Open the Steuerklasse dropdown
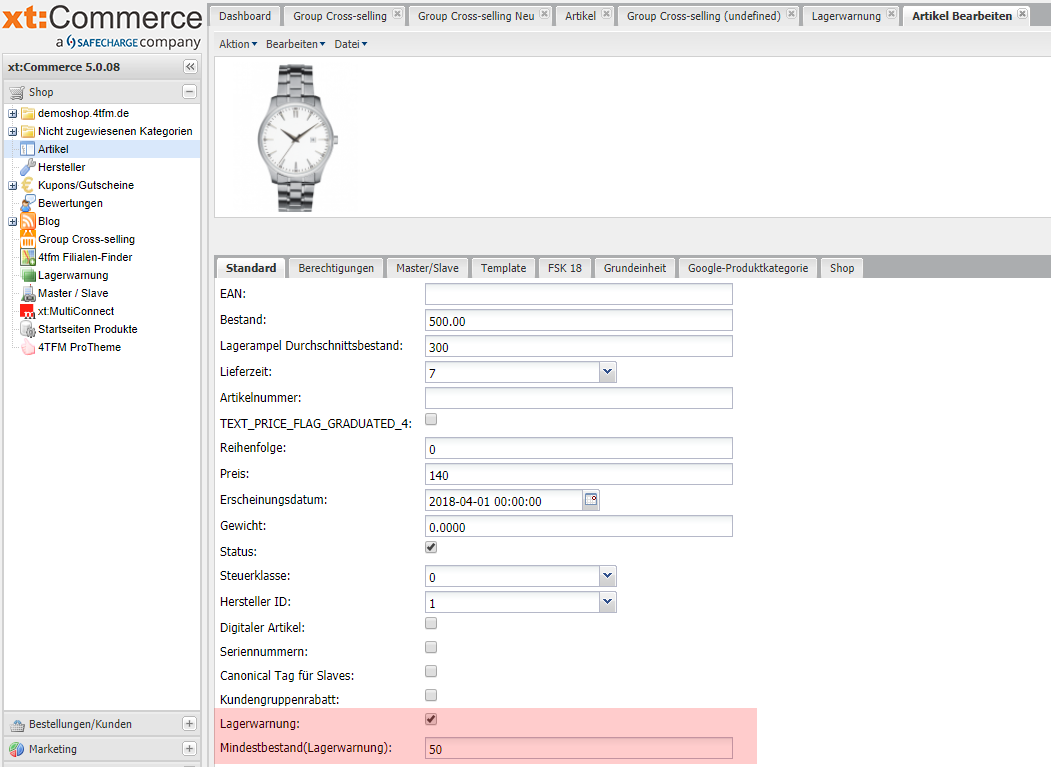 607,576
